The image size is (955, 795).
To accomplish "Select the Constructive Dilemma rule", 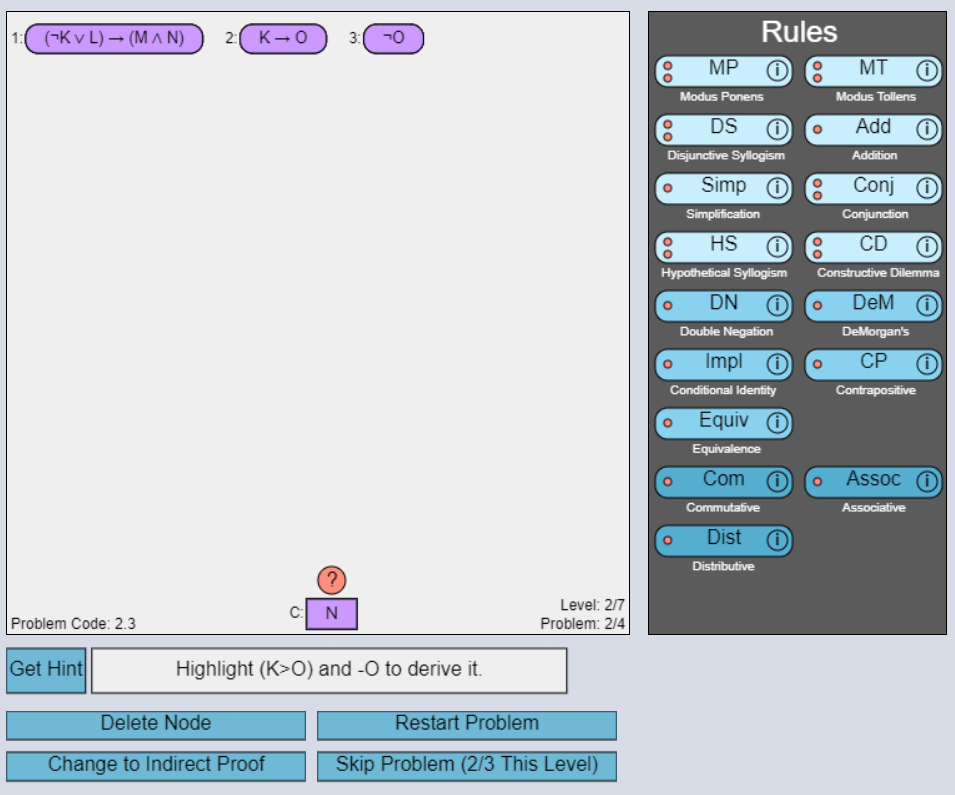I will tap(873, 246).
